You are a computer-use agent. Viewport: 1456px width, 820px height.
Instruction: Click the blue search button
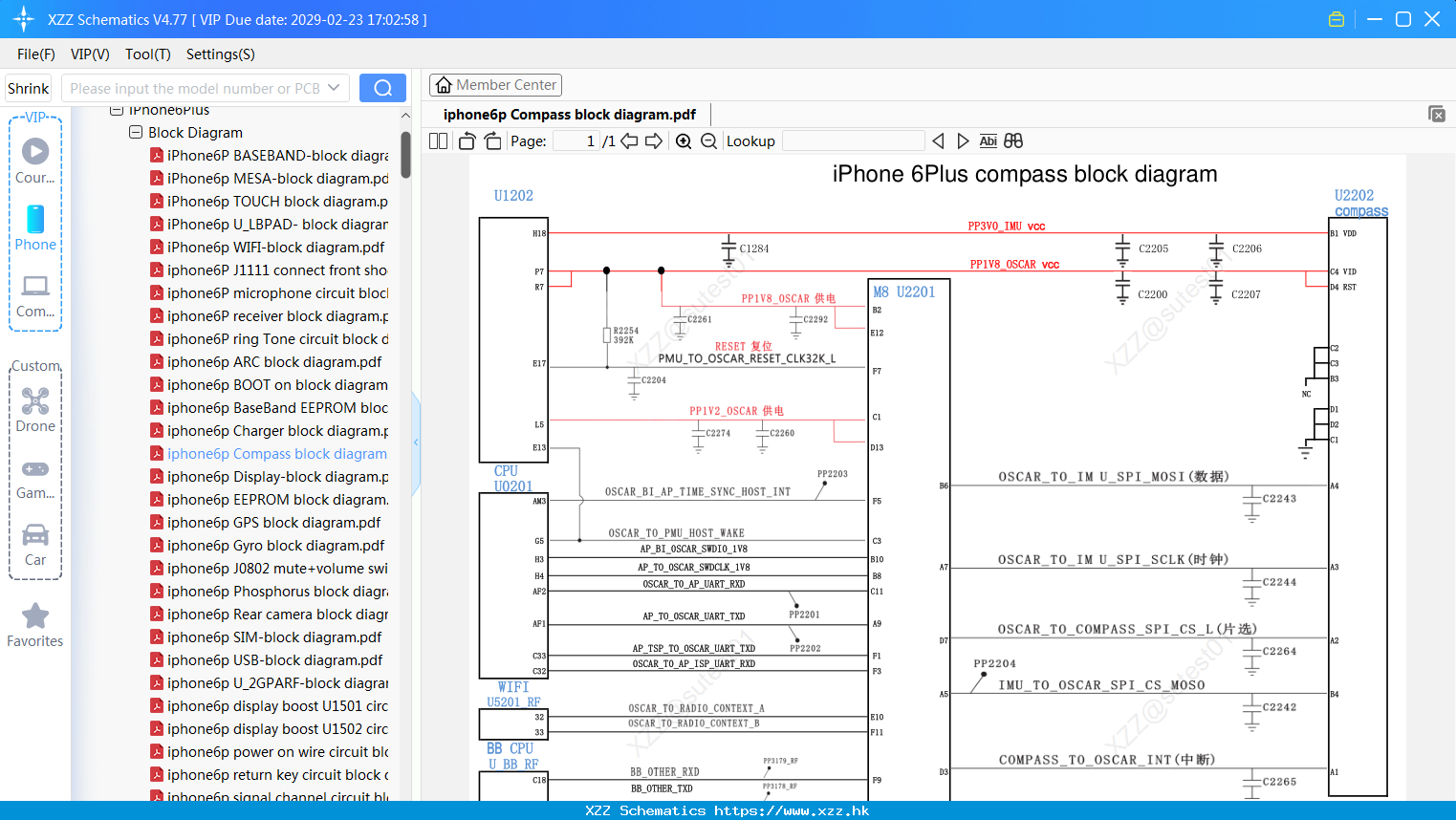[x=382, y=88]
